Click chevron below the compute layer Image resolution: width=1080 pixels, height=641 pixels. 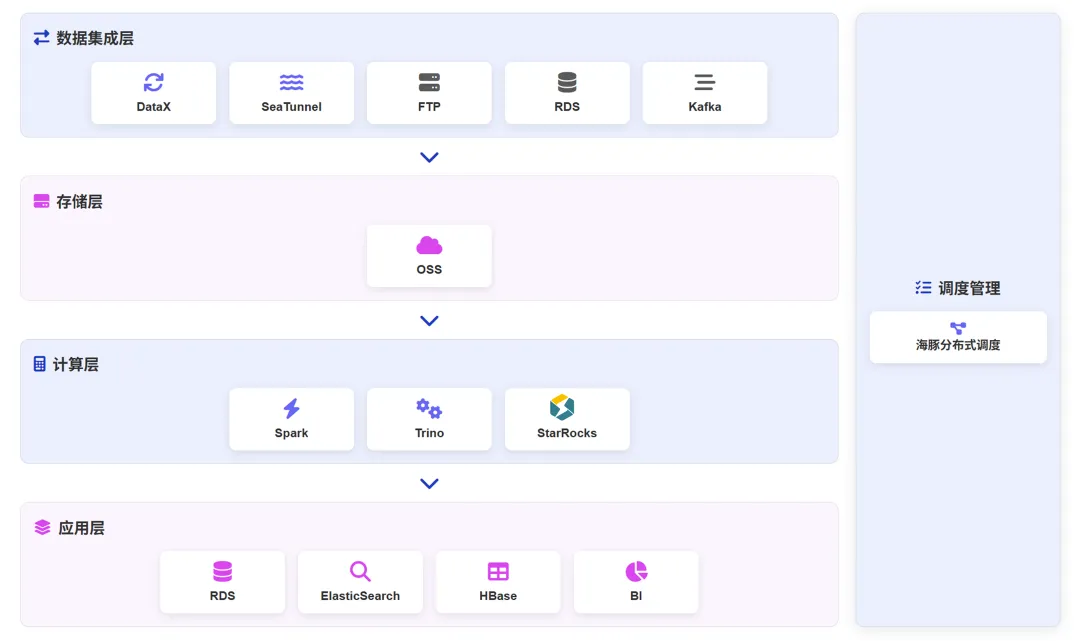(x=429, y=484)
